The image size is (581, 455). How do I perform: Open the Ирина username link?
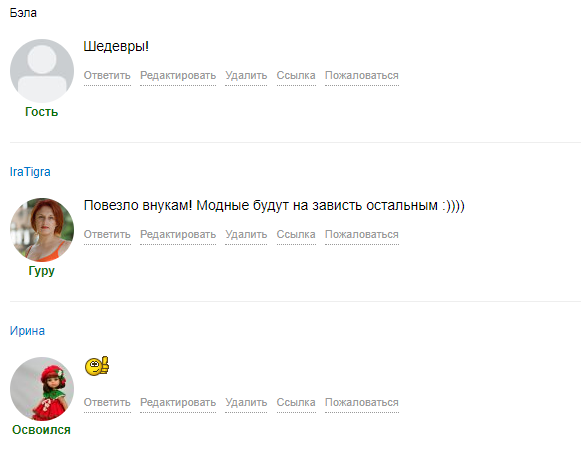click(27, 331)
